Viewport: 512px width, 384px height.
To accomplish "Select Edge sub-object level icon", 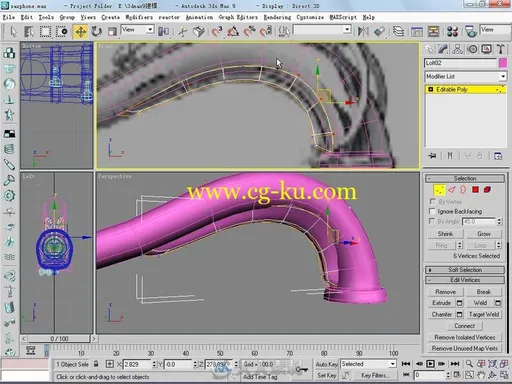I will (x=451, y=190).
